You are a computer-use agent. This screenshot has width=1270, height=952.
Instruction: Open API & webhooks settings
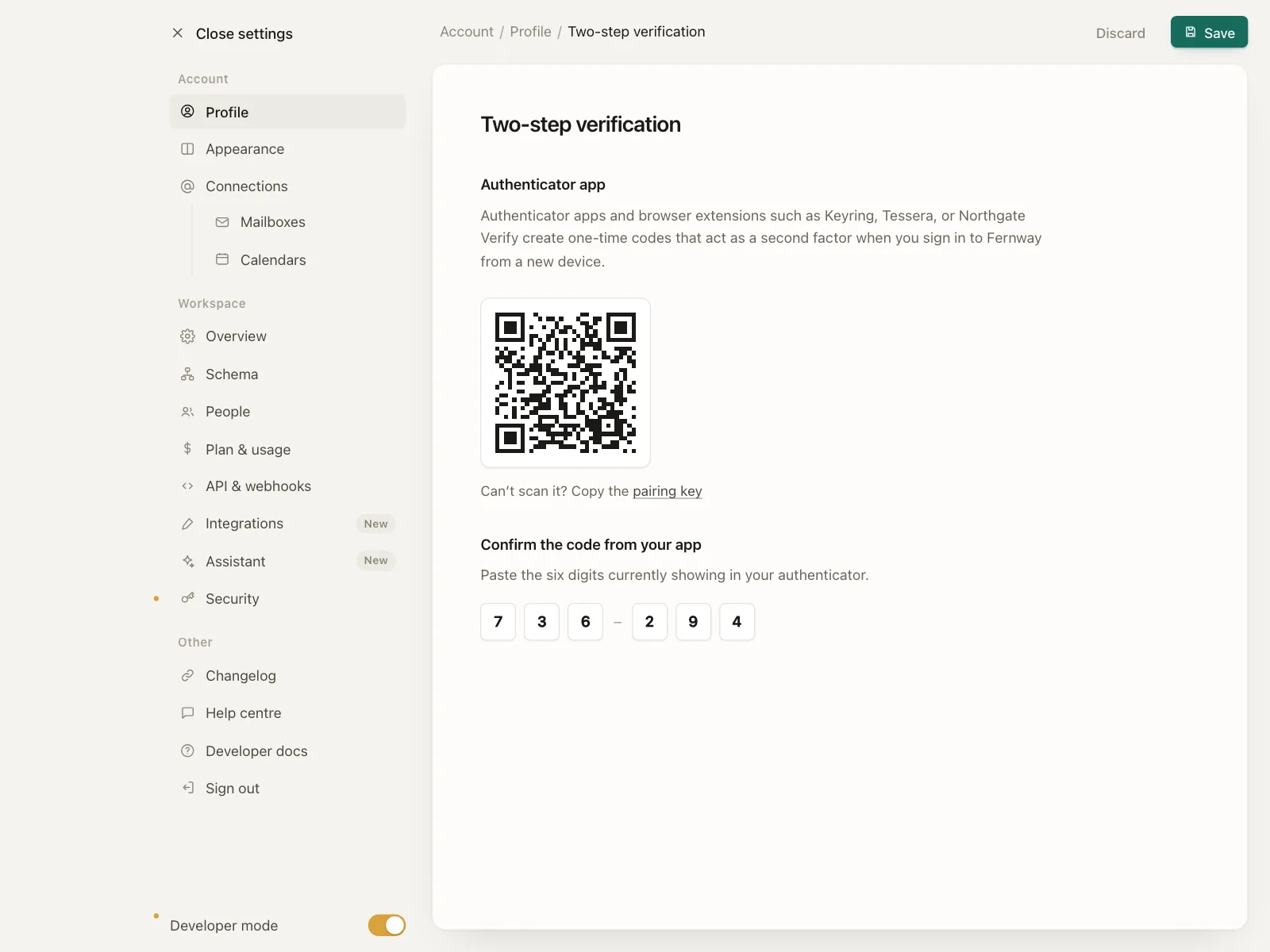(287, 486)
